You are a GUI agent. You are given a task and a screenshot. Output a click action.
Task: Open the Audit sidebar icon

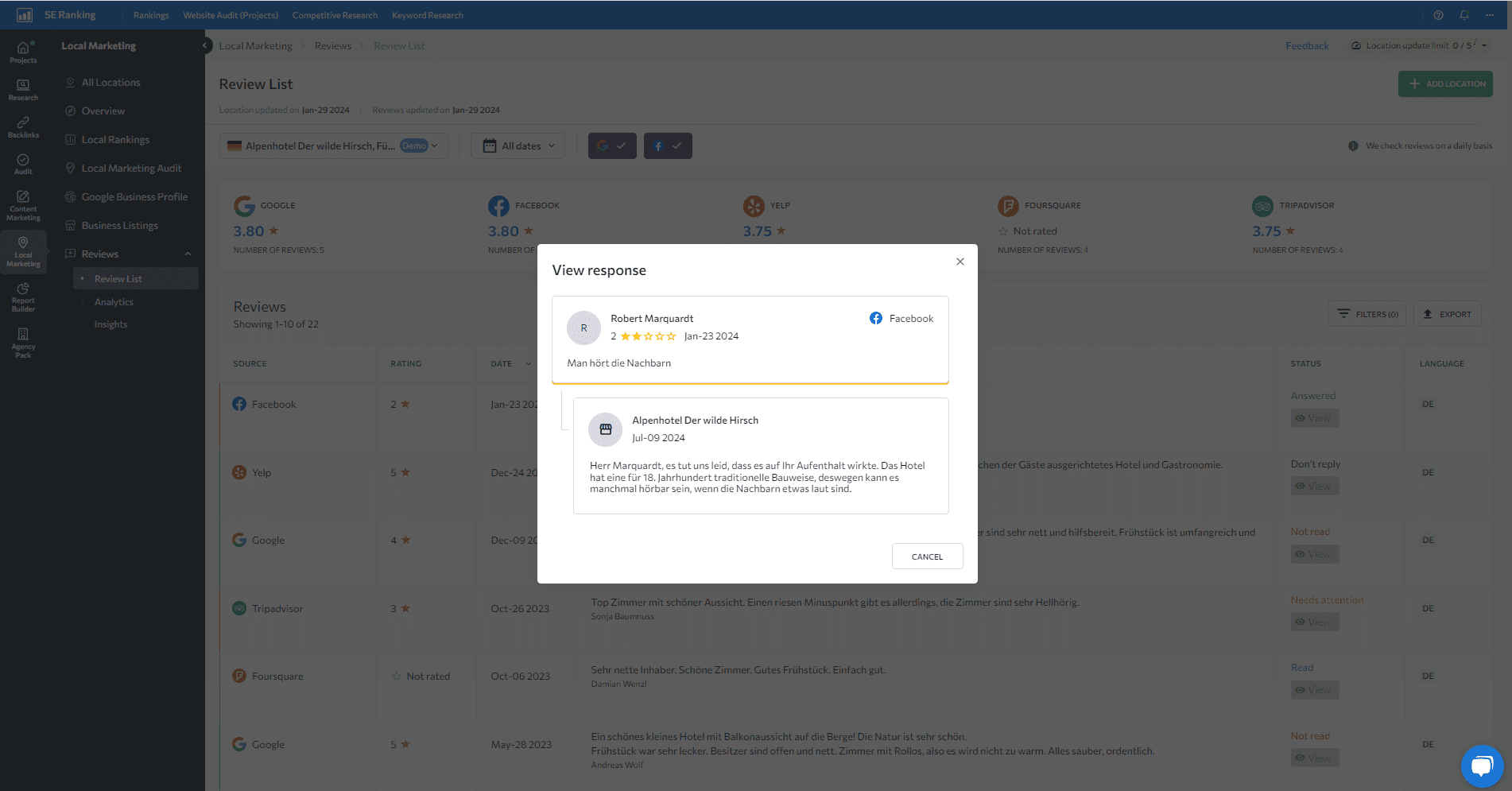(x=23, y=164)
